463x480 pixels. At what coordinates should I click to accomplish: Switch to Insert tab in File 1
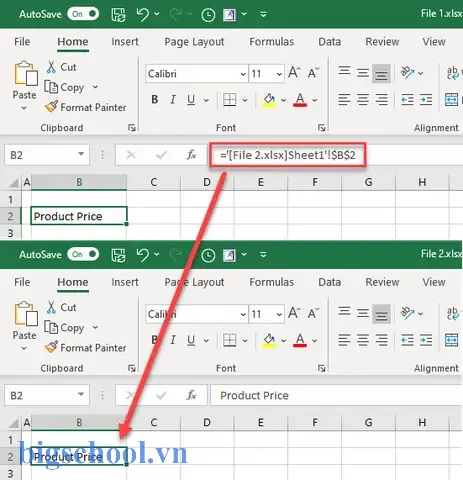click(125, 42)
